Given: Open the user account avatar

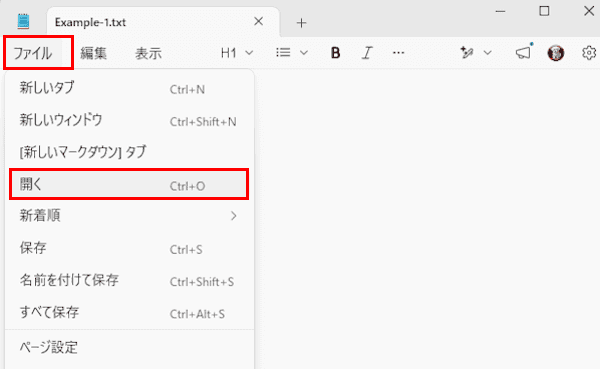Looking at the screenshot, I should (556, 53).
